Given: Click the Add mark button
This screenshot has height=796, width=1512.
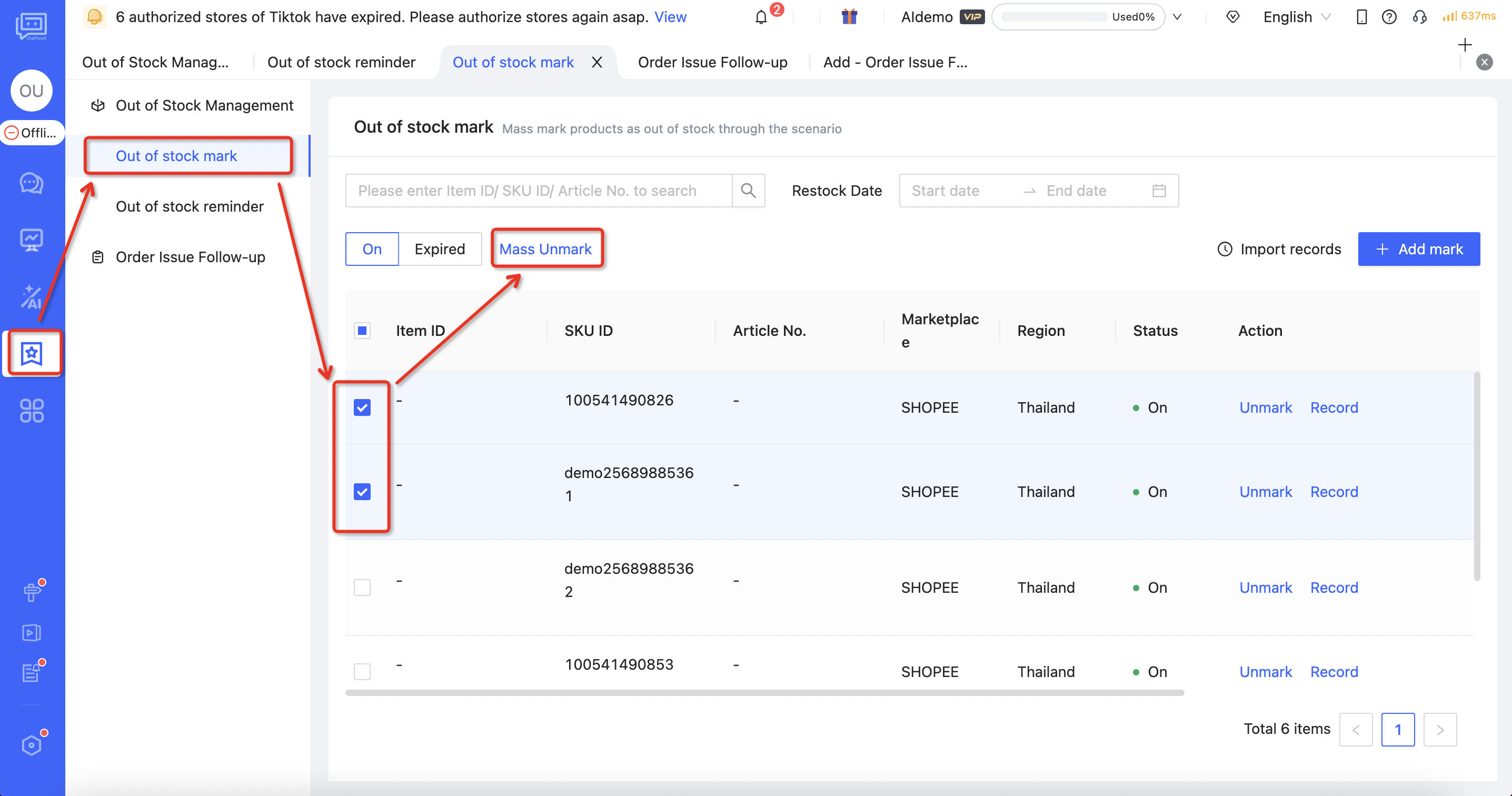Looking at the screenshot, I should (x=1419, y=249).
